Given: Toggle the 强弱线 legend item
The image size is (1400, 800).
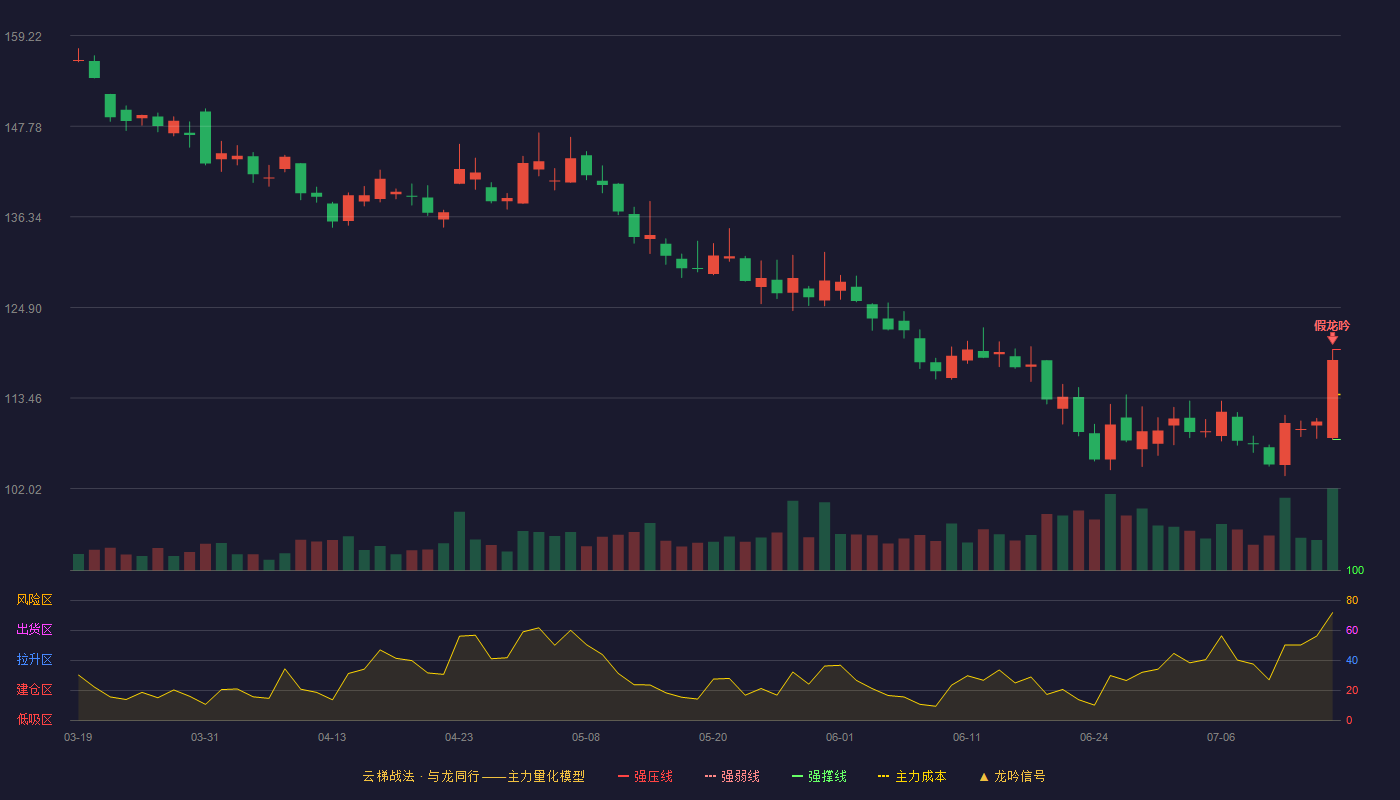Looking at the screenshot, I should click(x=732, y=776).
